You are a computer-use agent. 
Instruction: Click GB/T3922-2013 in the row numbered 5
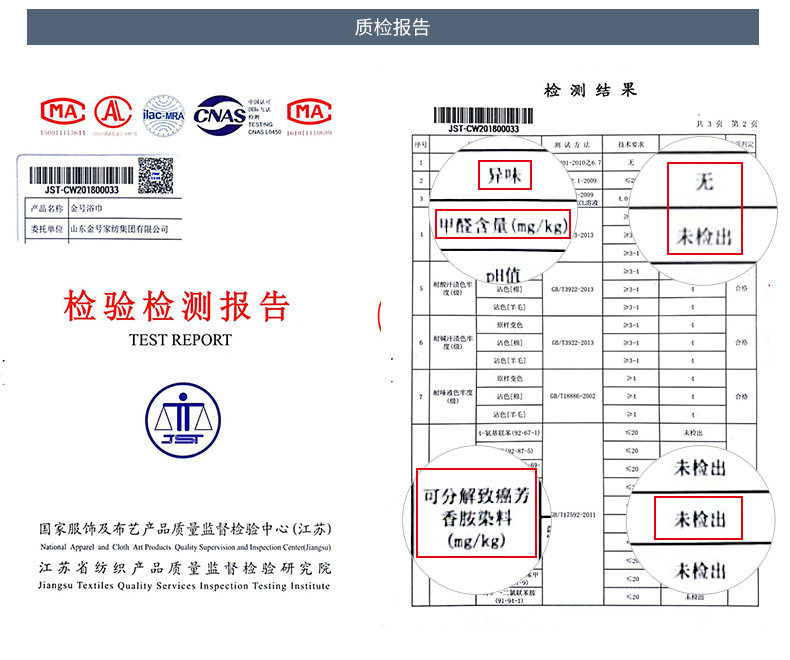click(573, 289)
